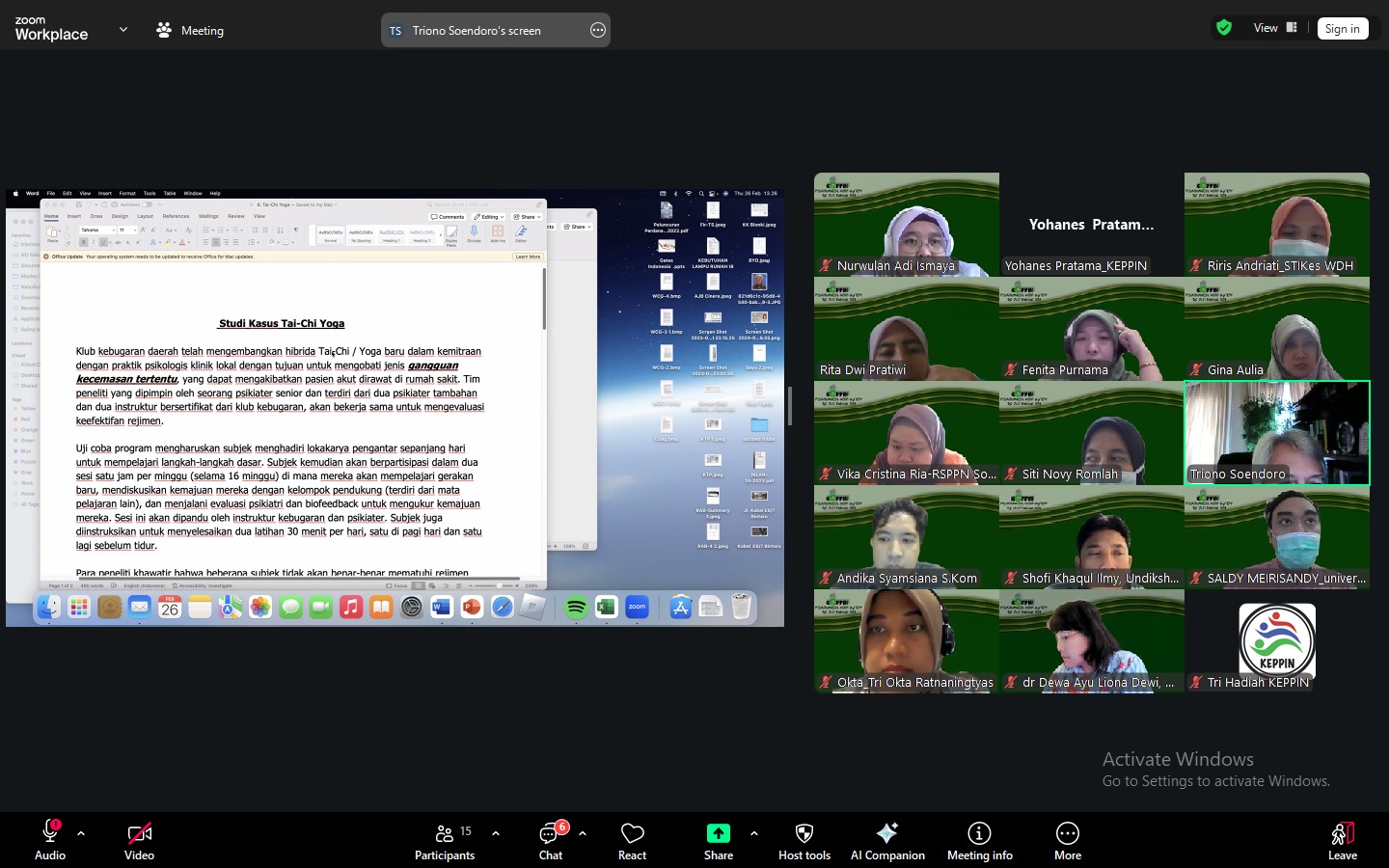1389x868 pixels.
Task: Open the Chat panel
Action: [x=551, y=839]
